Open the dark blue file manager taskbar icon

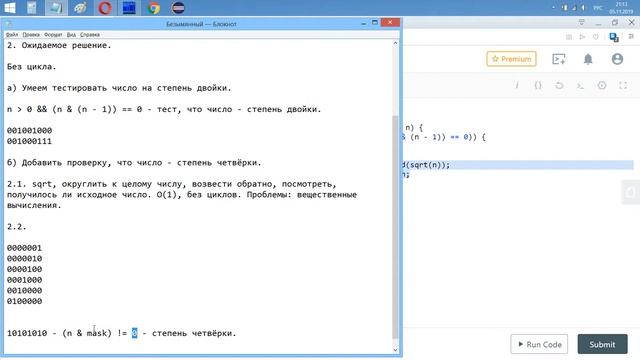click(x=129, y=8)
